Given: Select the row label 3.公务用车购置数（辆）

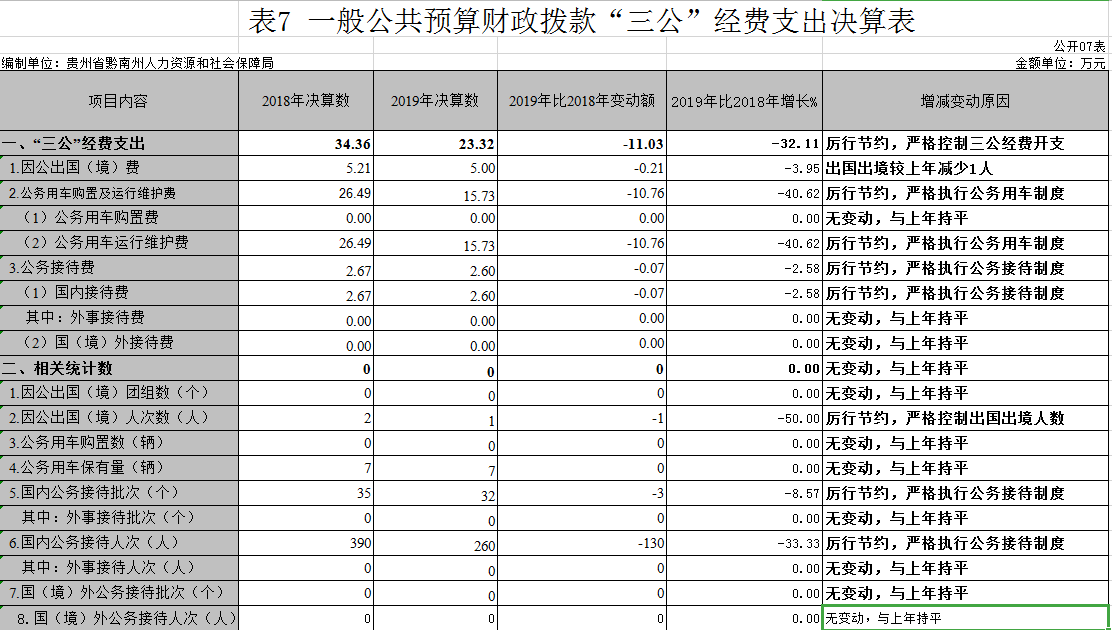Looking at the screenshot, I should (x=118, y=443).
